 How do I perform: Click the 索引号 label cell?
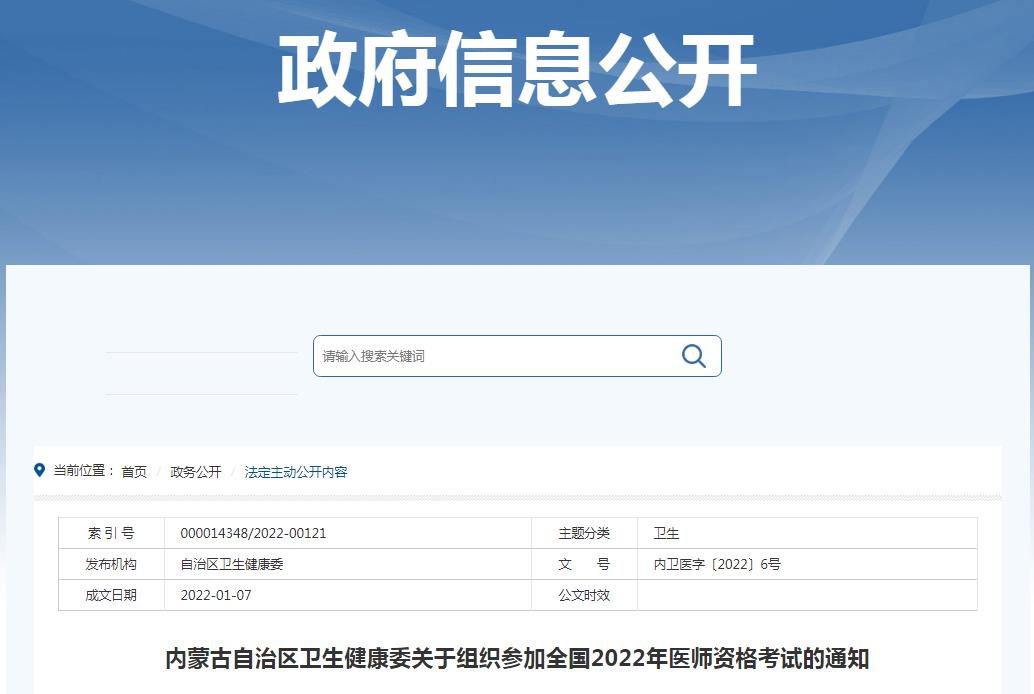pos(111,533)
